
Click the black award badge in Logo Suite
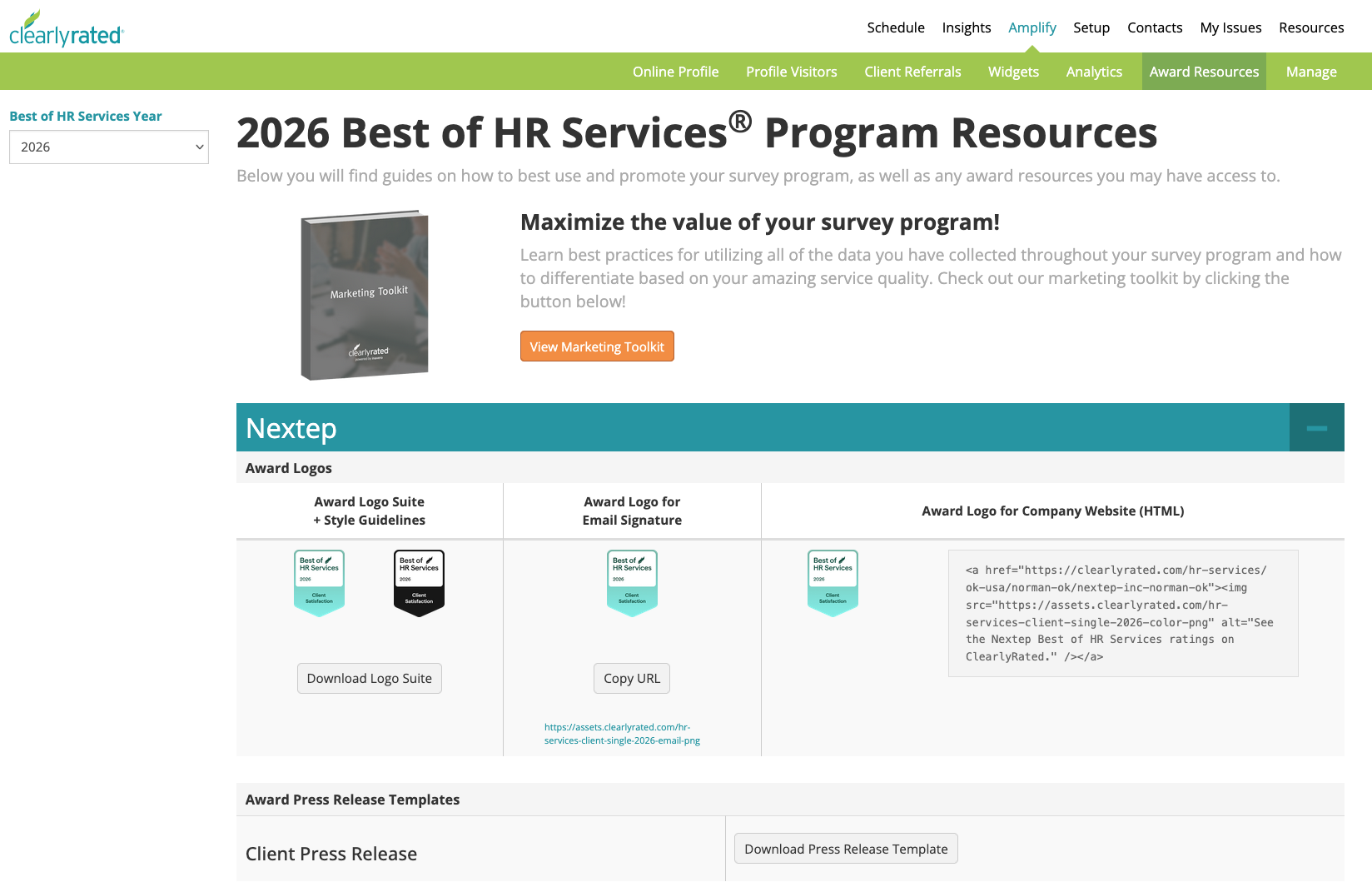pos(419,583)
